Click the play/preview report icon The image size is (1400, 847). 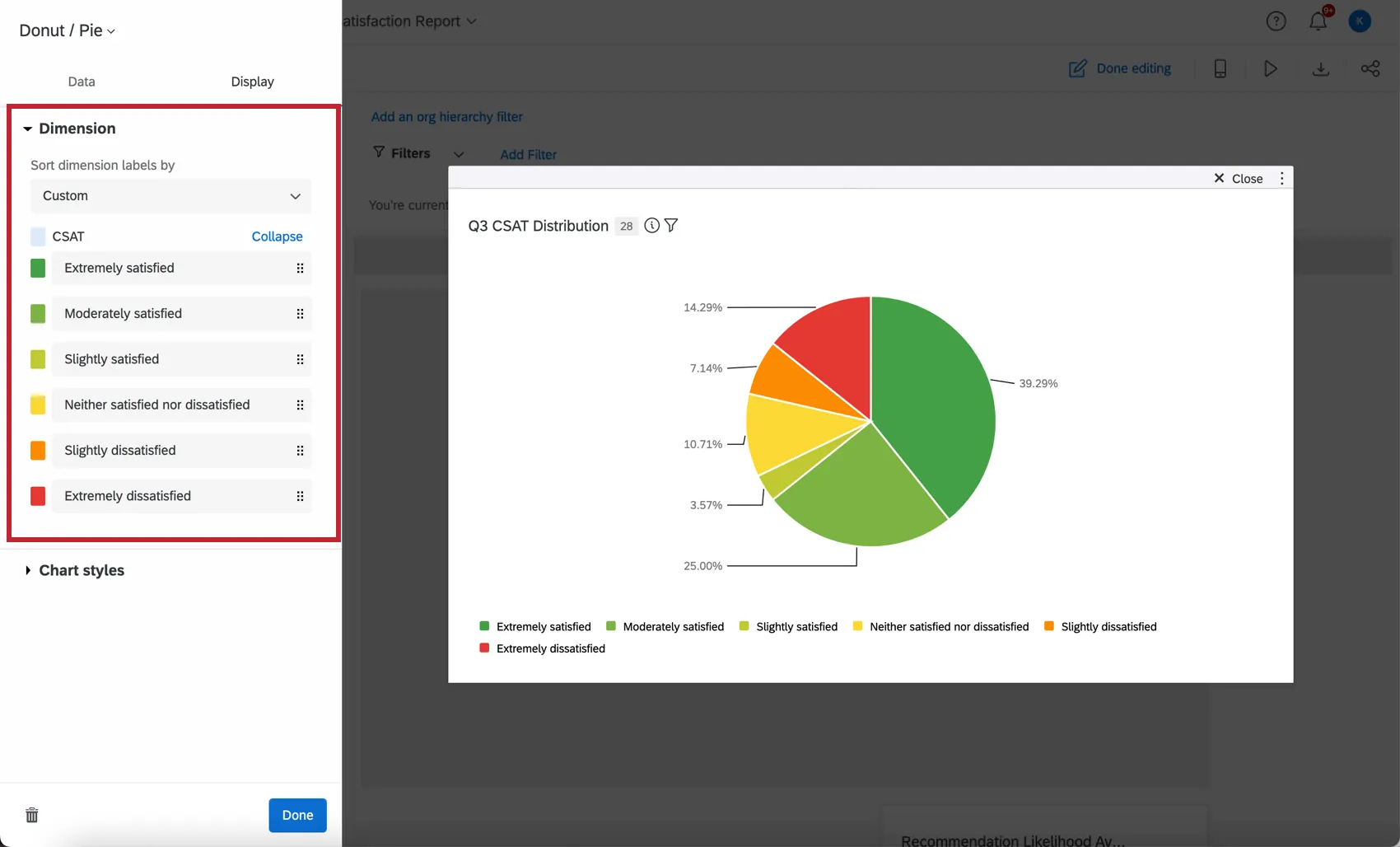[1270, 69]
